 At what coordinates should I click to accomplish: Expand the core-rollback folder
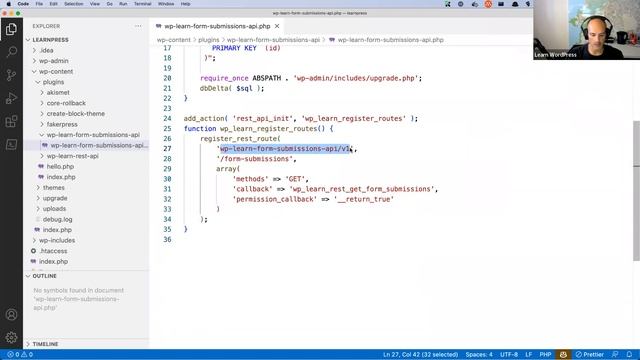click(42, 103)
